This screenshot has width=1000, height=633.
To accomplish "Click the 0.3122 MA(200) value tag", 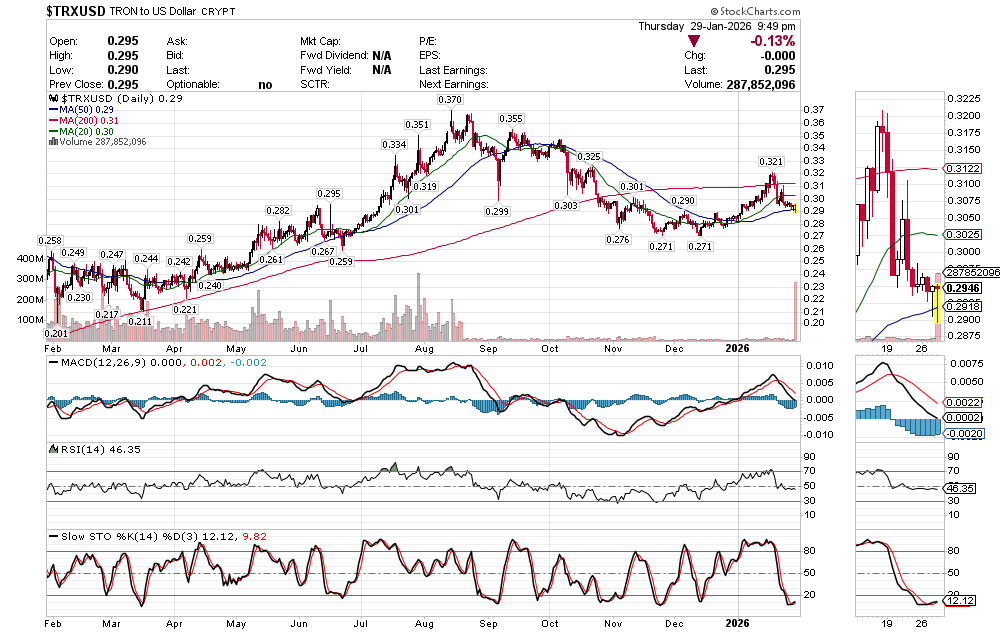I will (962, 169).
